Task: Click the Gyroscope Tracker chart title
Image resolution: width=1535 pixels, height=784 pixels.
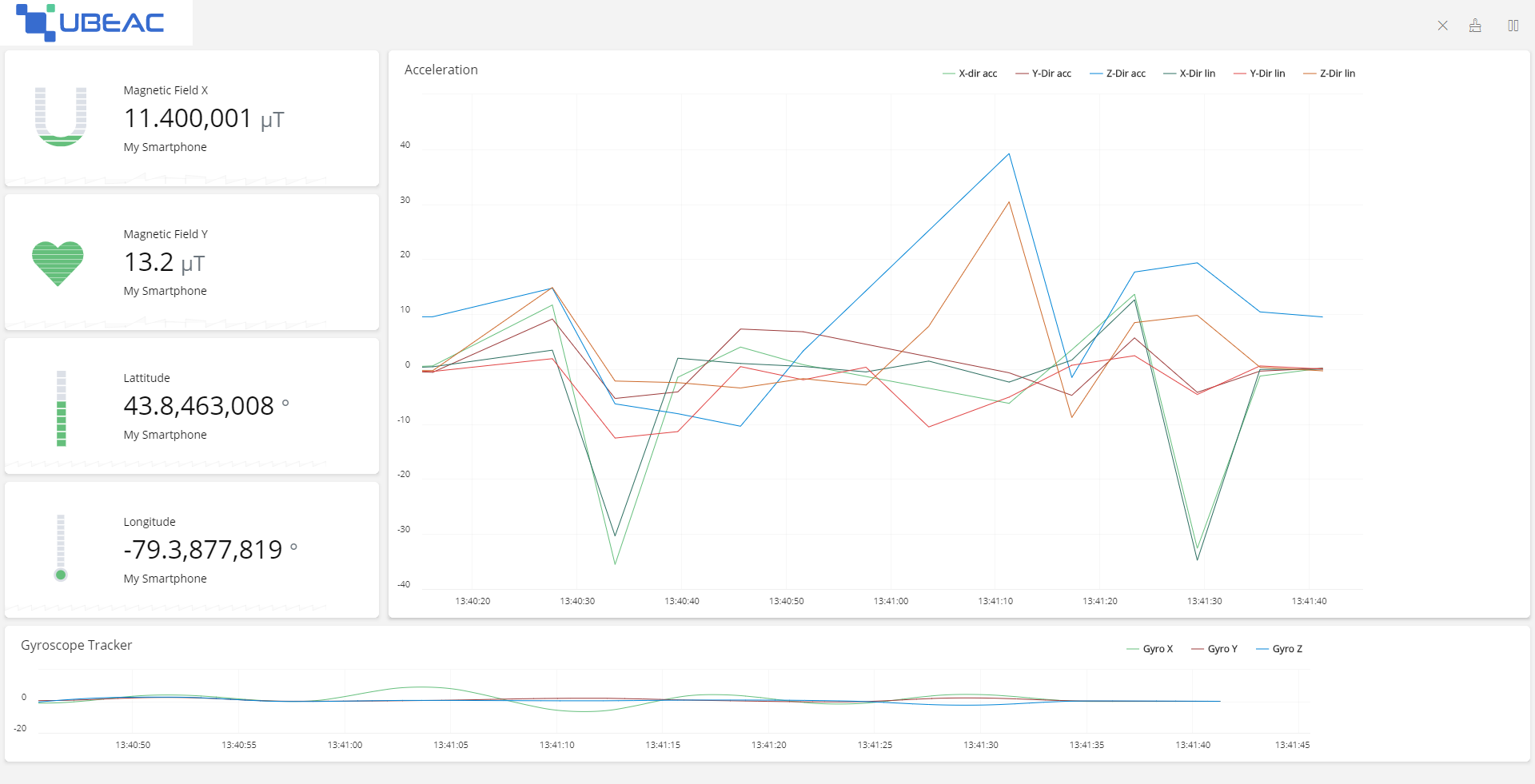Action: click(x=77, y=646)
